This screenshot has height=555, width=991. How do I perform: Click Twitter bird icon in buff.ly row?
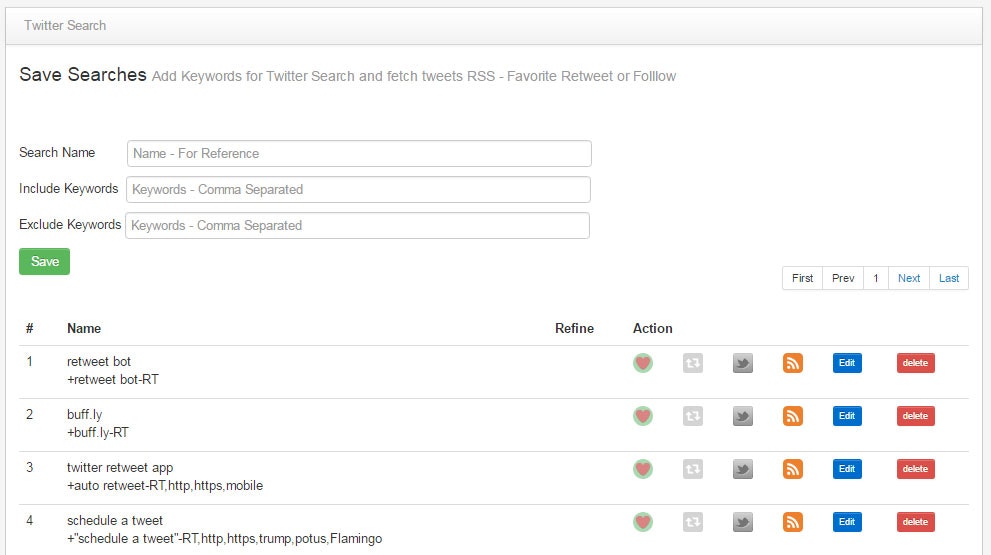743,416
